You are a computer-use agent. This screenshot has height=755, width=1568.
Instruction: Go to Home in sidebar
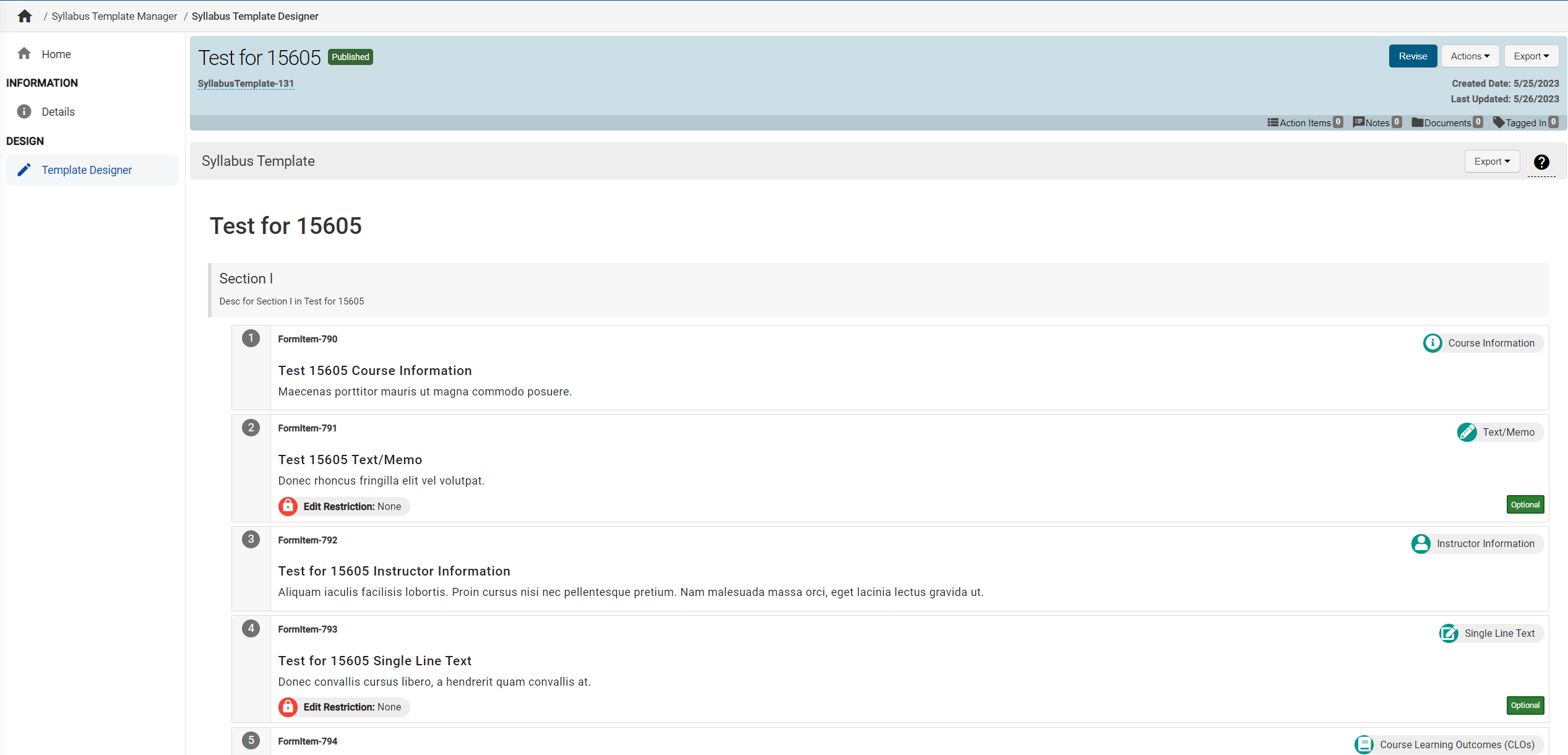click(x=56, y=54)
